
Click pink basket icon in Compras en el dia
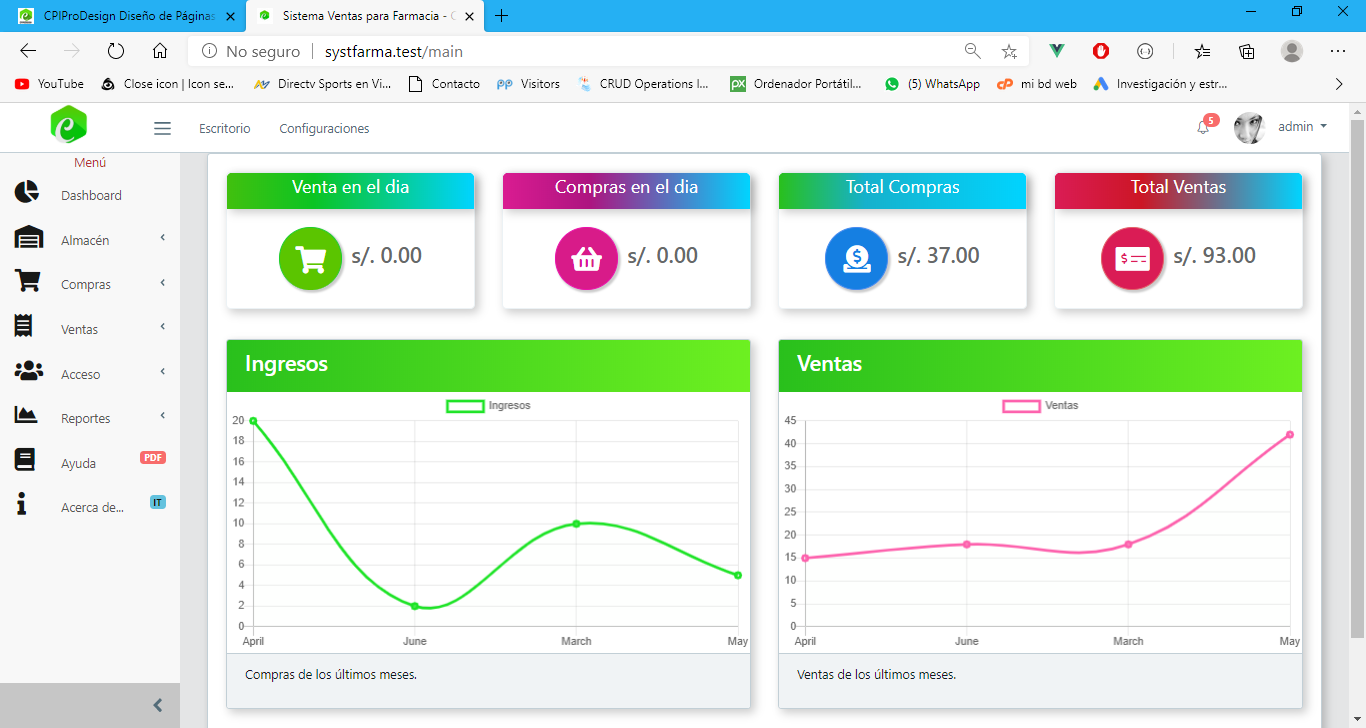pyautogui.click(x=587, y=258)
